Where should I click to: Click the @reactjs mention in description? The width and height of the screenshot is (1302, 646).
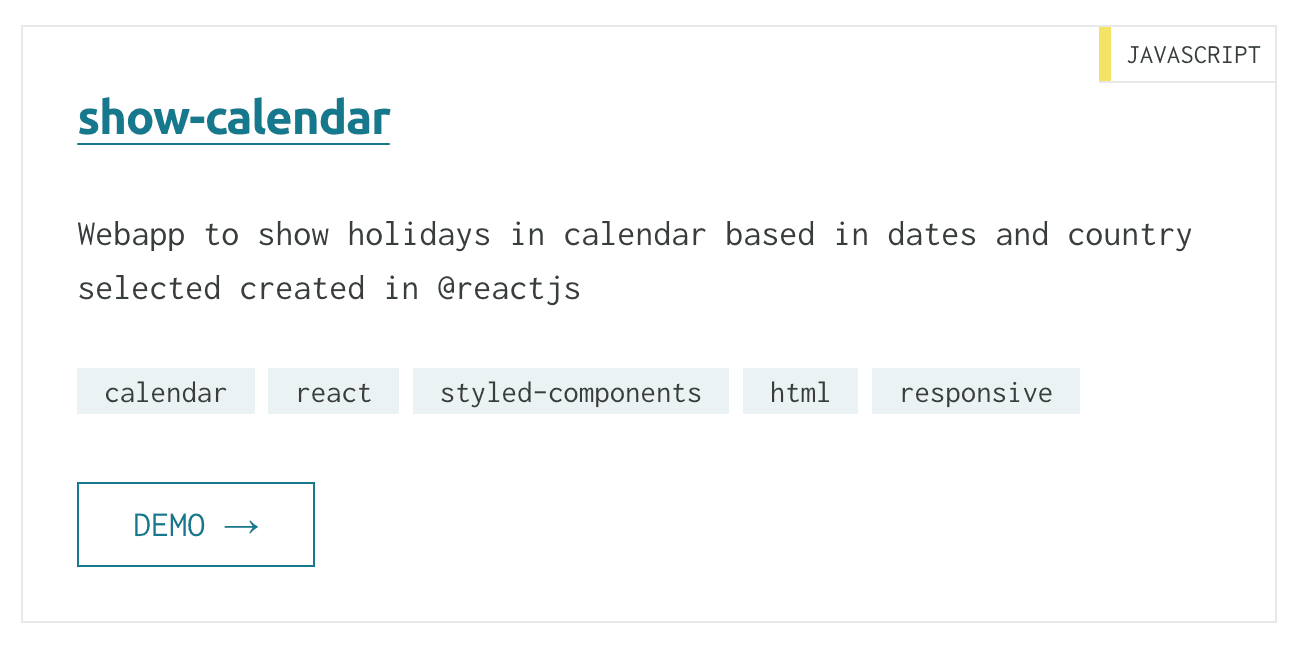509,289
